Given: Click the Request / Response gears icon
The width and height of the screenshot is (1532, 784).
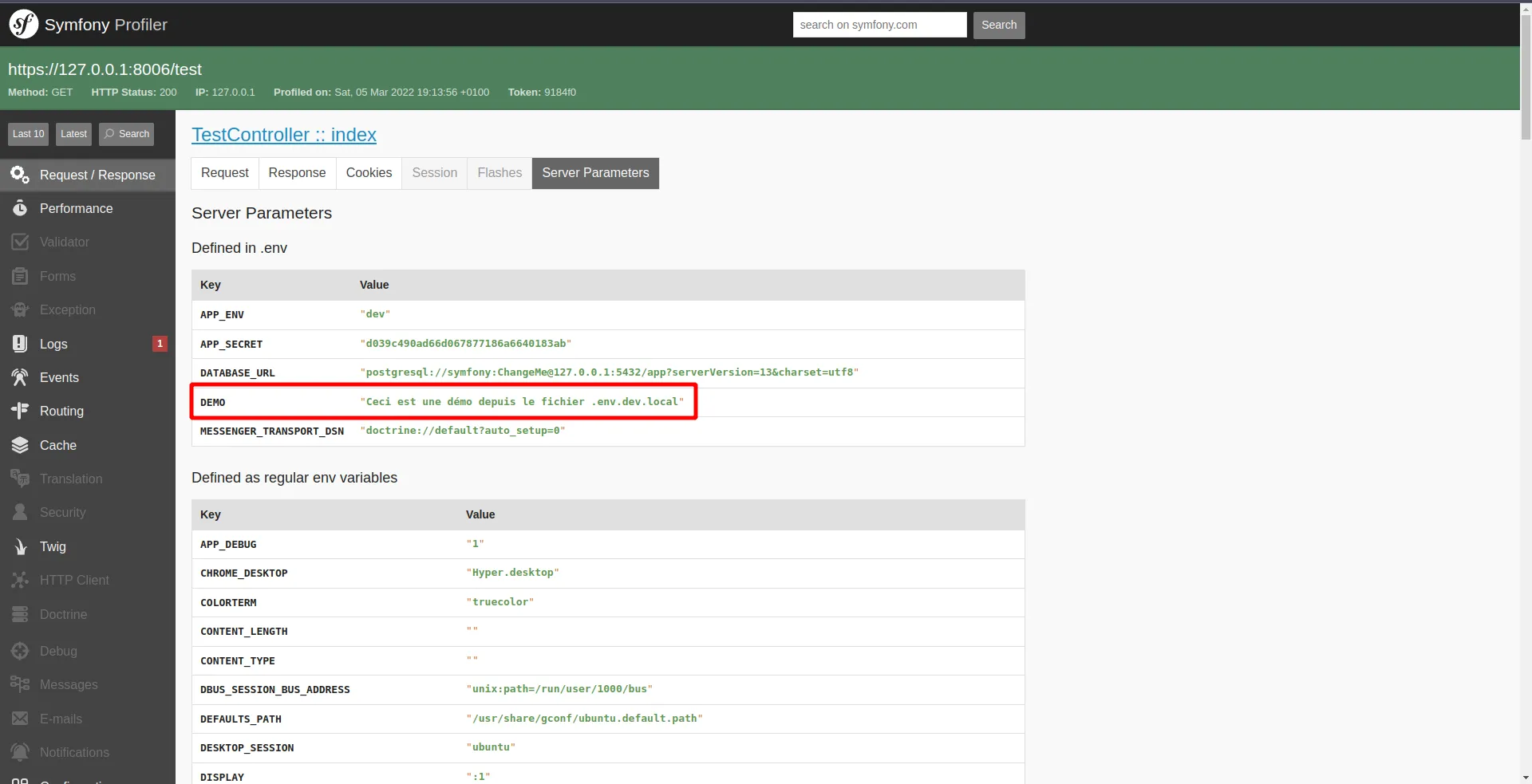Looking at the screenshot, I should click(x=20, y=175).
